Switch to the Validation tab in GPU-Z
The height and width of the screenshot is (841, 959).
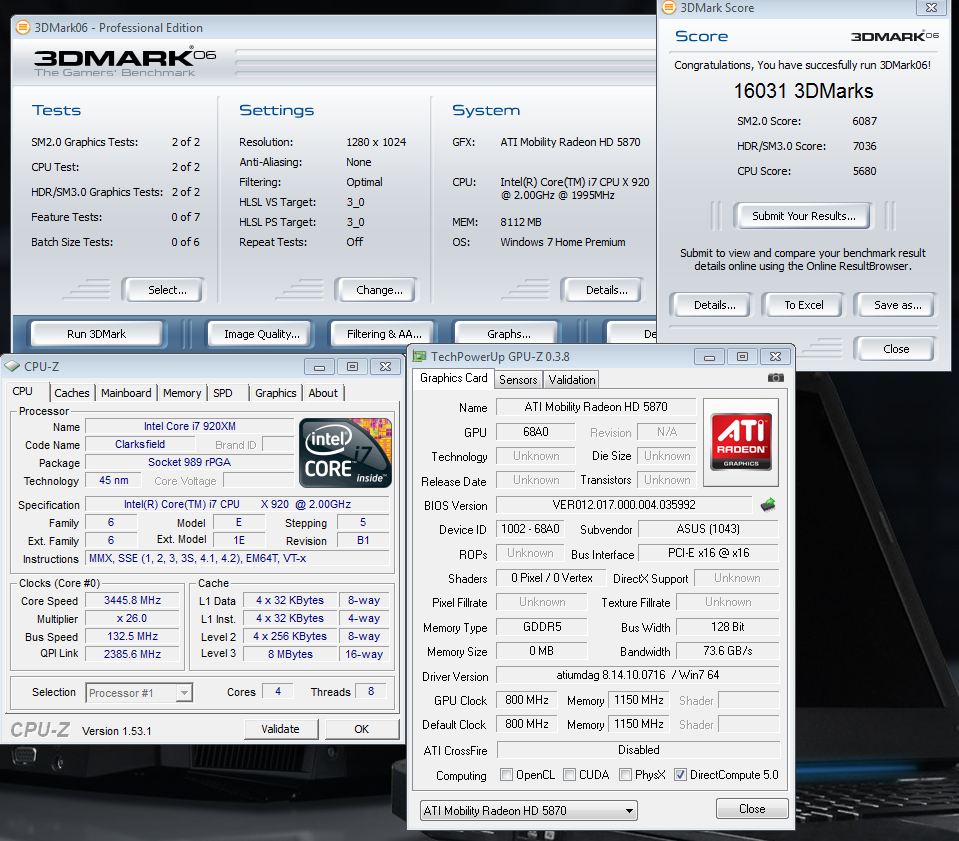coord(572,379)
